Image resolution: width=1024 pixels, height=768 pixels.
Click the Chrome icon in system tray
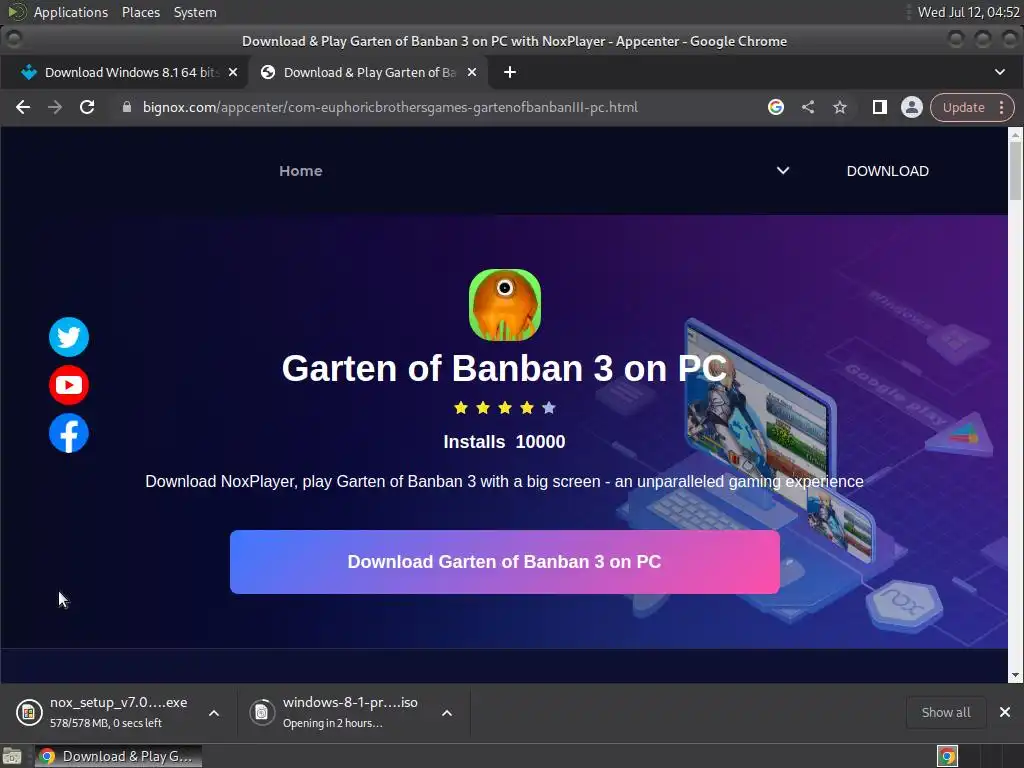point(948,756)
